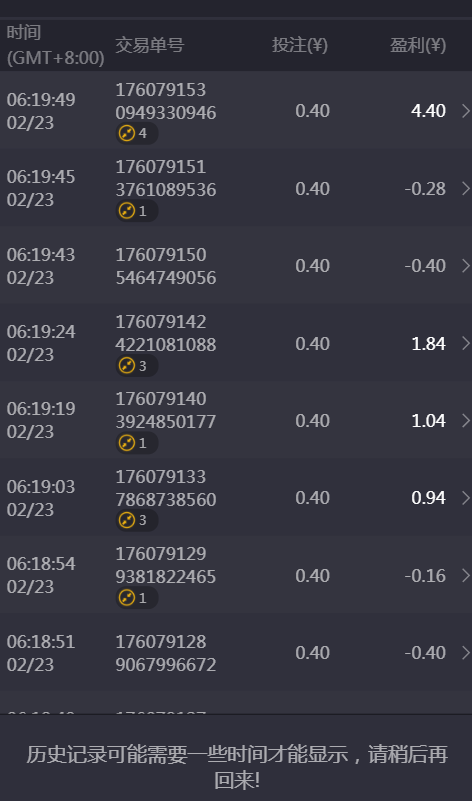Open order number 176079150 5464749056

coord(166,266)
